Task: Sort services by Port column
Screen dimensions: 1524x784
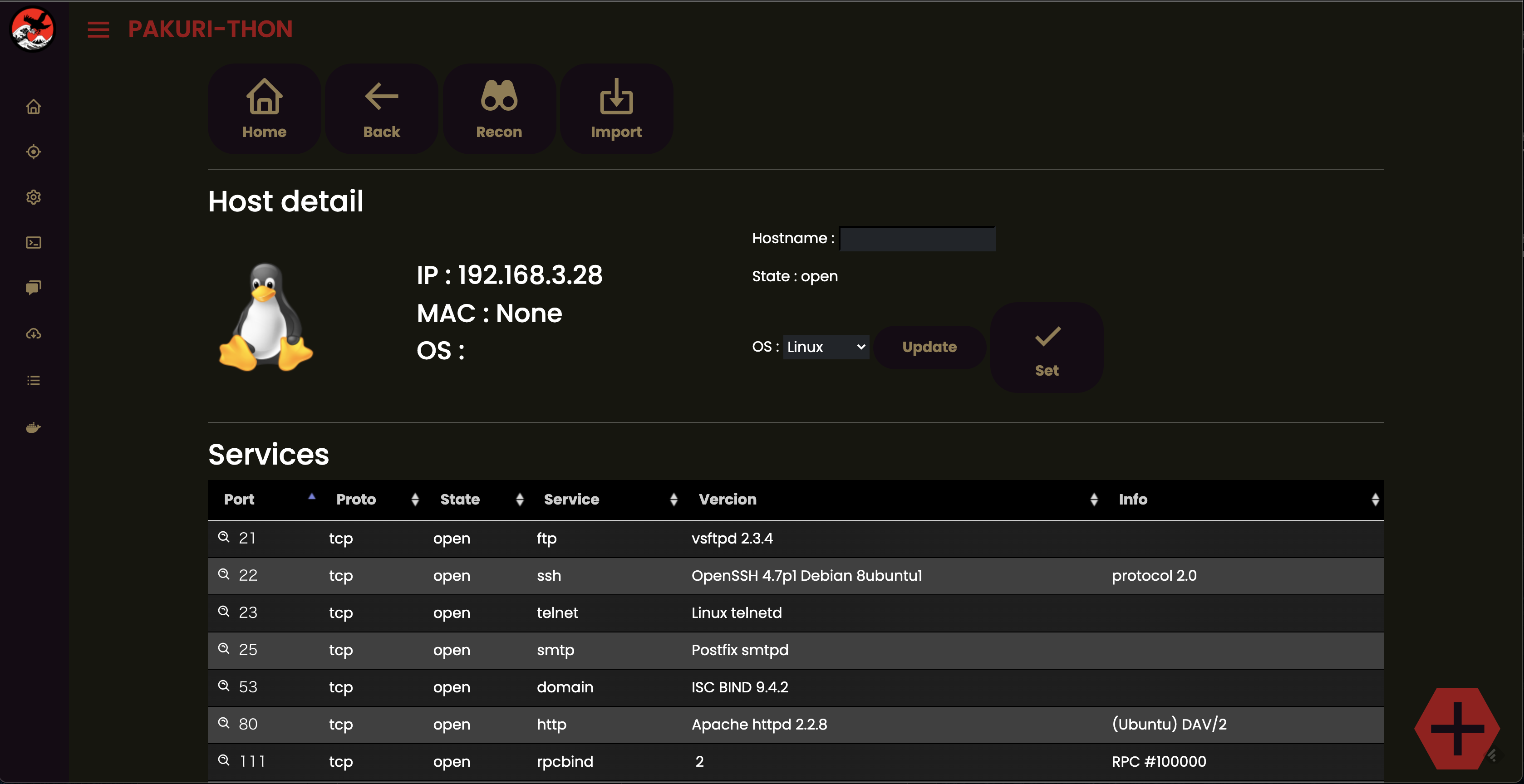Action: click(264, 500)
